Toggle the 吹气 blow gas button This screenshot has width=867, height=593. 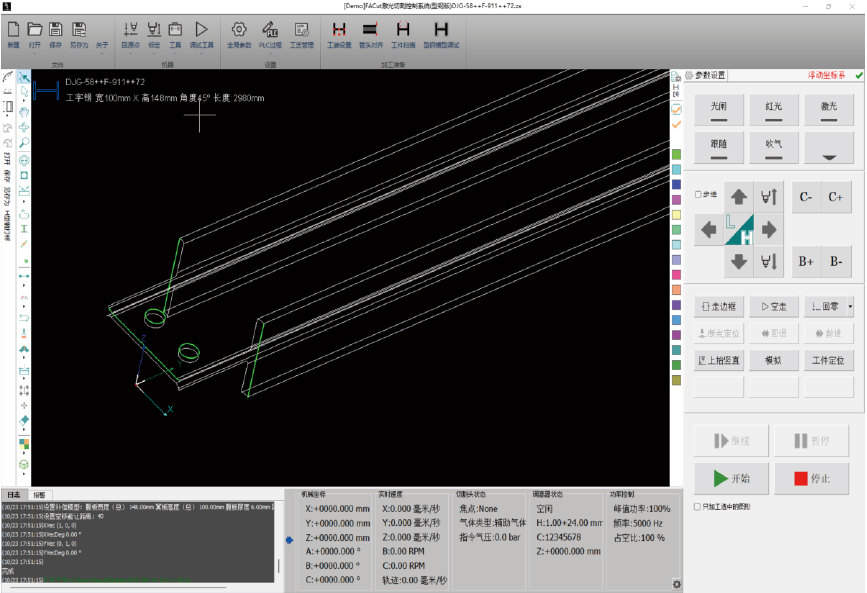774,147
